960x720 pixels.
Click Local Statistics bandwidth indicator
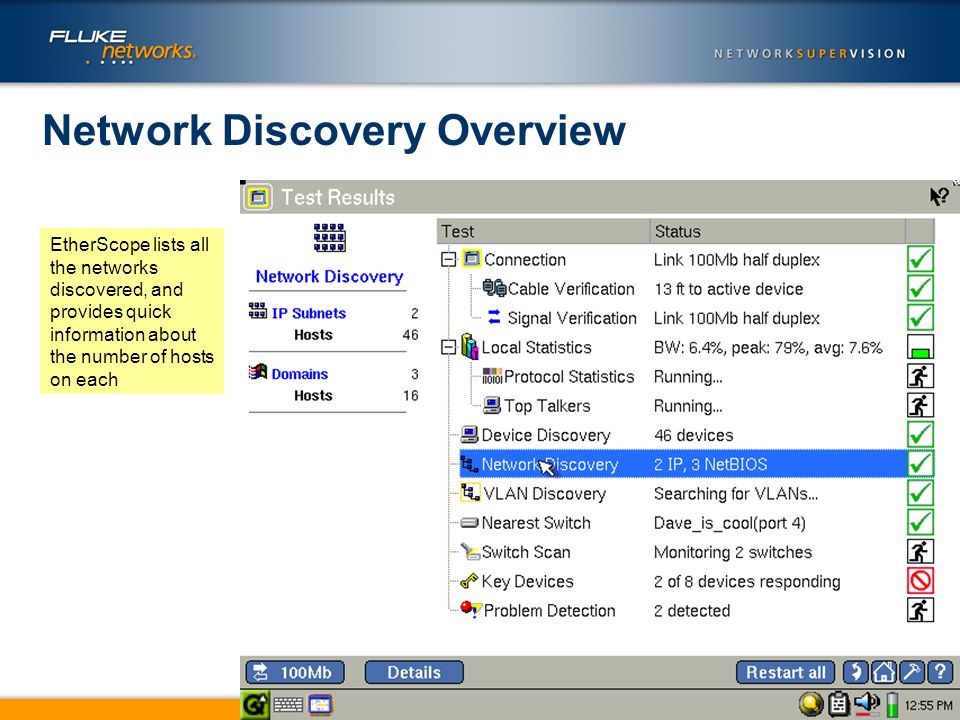coord(920,347)
